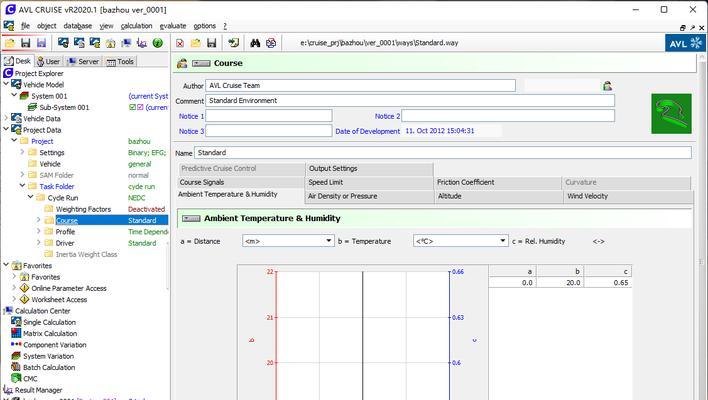Open the Temperature unit dropdown
Screen dimensions: 708x400
[503, 241]
